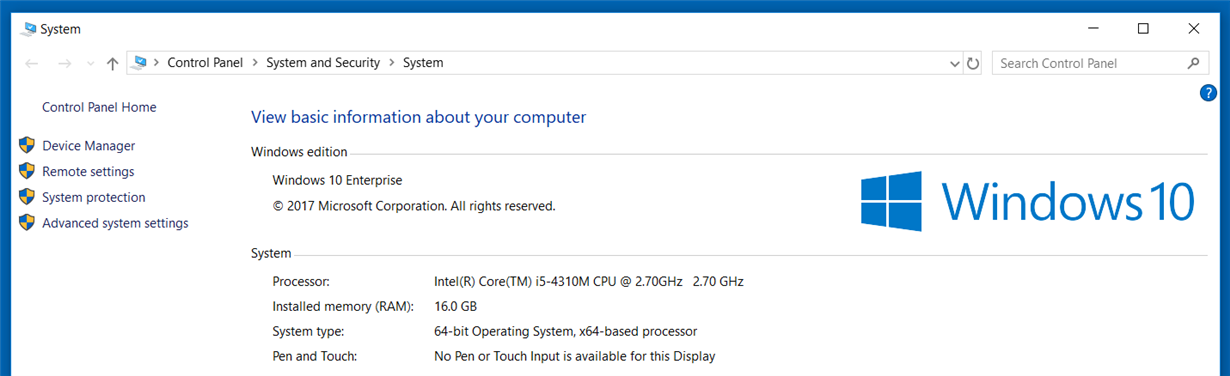Refresh the System page
The image size is (1230, 376).
[973, 63]
